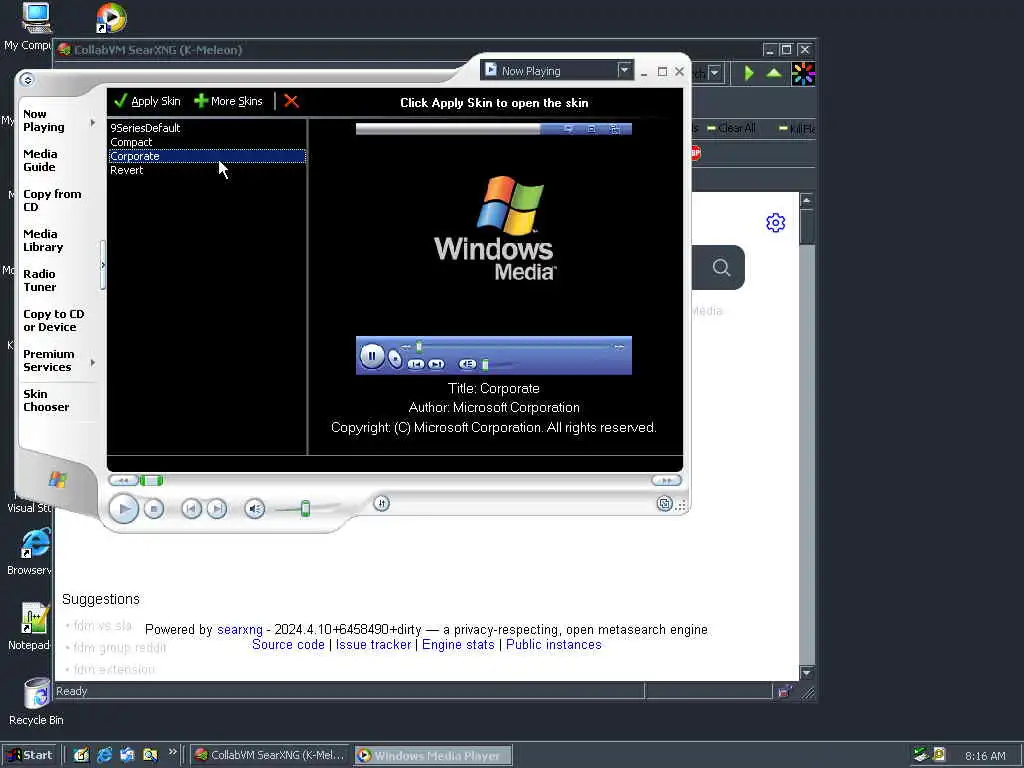Click the Rewind button at seek bar left

(x=123, y=481)
